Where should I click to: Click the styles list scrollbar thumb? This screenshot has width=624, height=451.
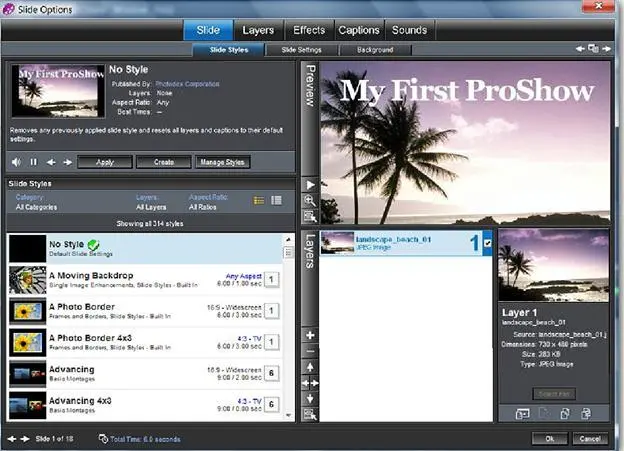288,253
